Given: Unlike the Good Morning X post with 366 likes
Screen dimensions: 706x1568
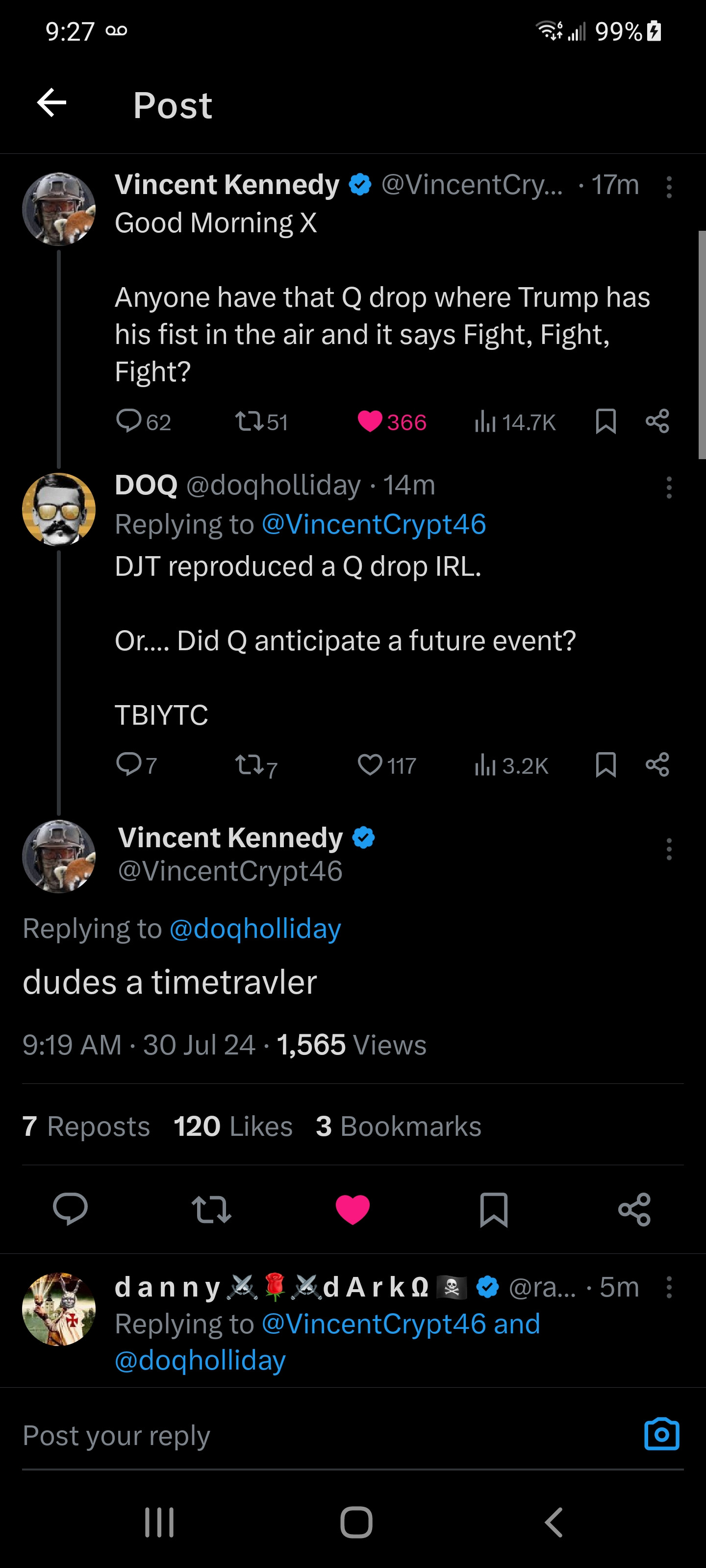Looking at the screenshot, I should pyautogui.click(x=370, y=421).
